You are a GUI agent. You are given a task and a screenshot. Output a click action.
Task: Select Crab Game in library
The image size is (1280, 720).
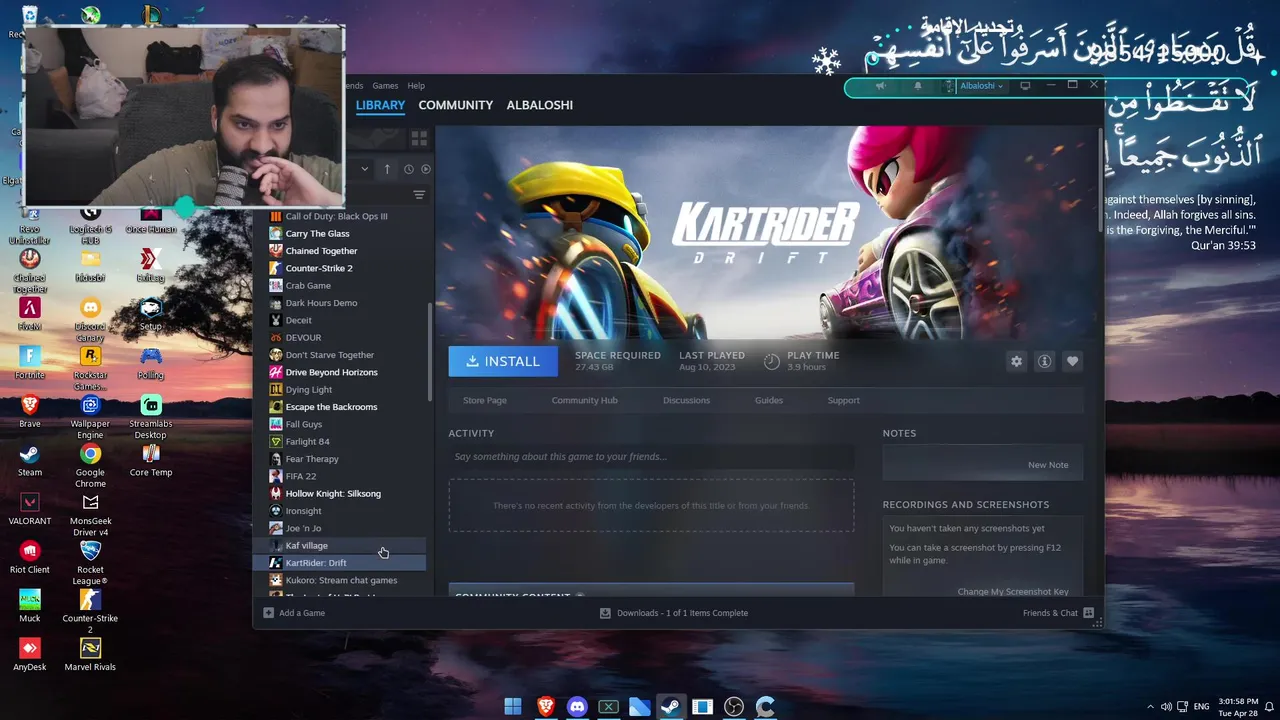tap(341, 285)
